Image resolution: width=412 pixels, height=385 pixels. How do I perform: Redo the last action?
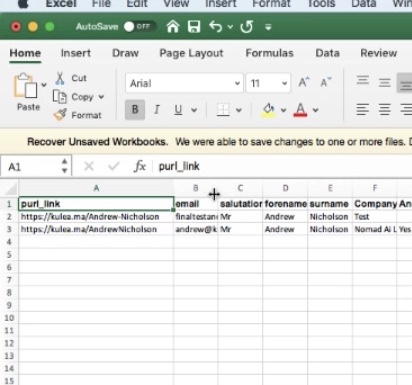click(246, 27)
